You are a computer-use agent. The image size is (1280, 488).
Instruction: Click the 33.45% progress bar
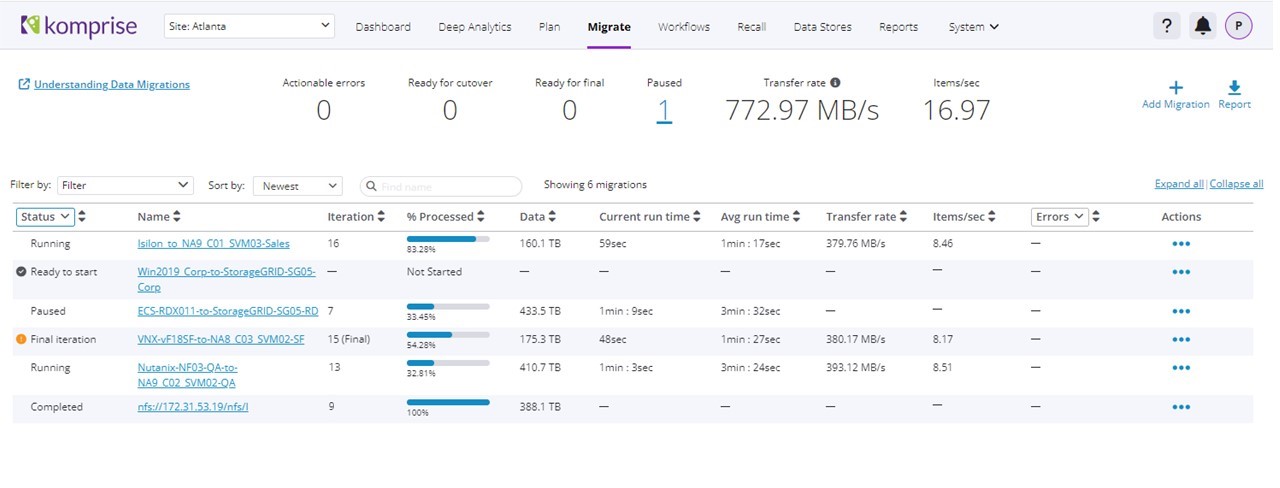point(448,307)
